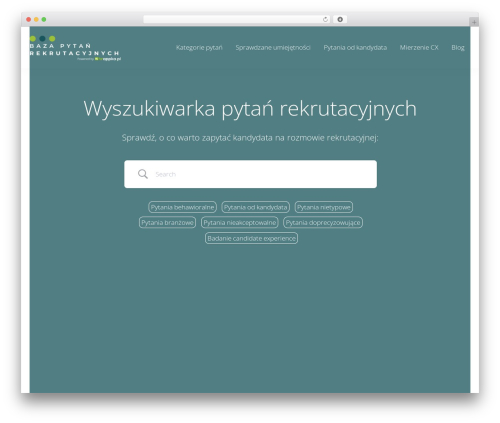Open Mierzenie CX menu item
Viewport: 500px width, 423px height.
coord(419,48)
